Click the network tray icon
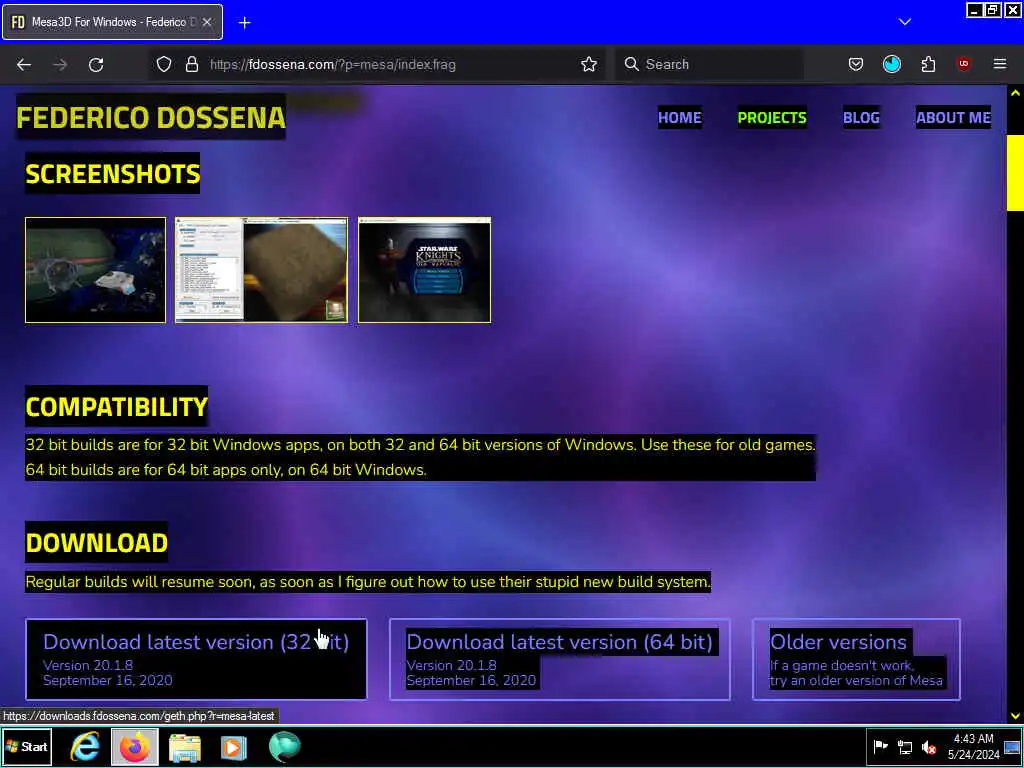The height and width of the screenshot is (768, 1024). tap(905, 747)
